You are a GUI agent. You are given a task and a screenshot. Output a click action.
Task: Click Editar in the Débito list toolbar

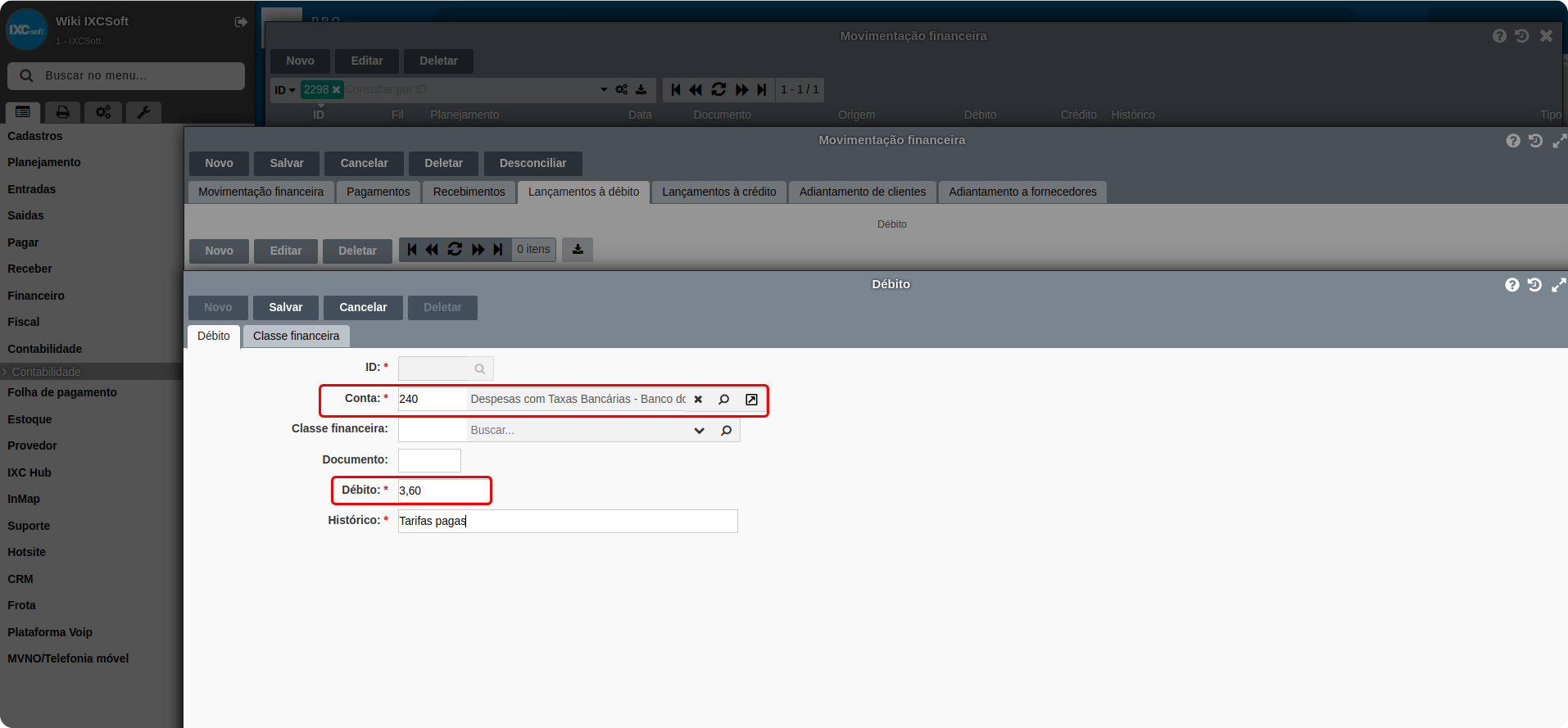[286, 251]
